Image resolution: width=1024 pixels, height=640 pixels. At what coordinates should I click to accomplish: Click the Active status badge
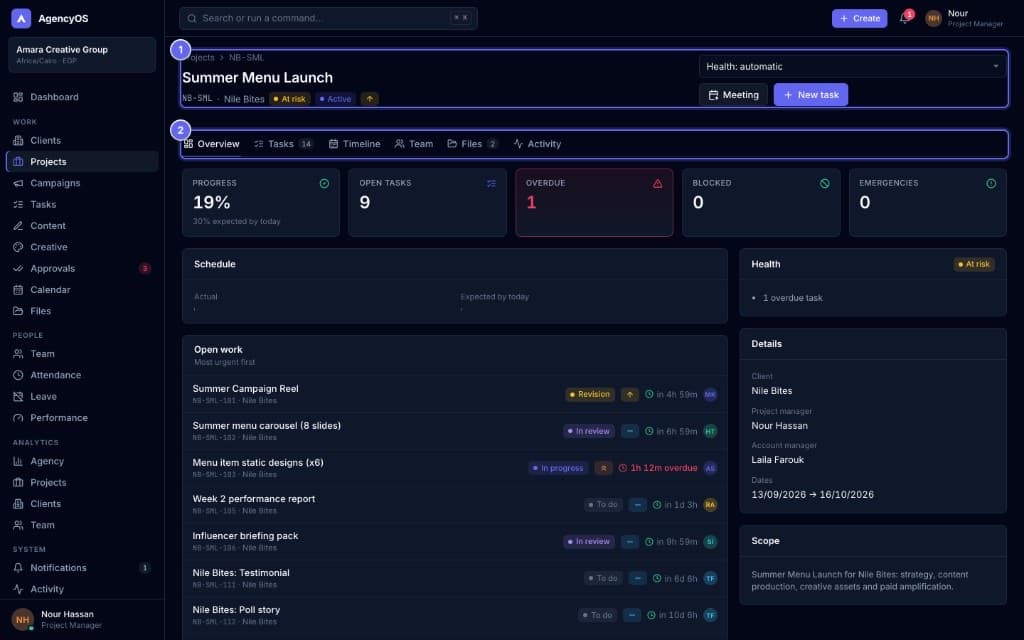pos(336,99)
